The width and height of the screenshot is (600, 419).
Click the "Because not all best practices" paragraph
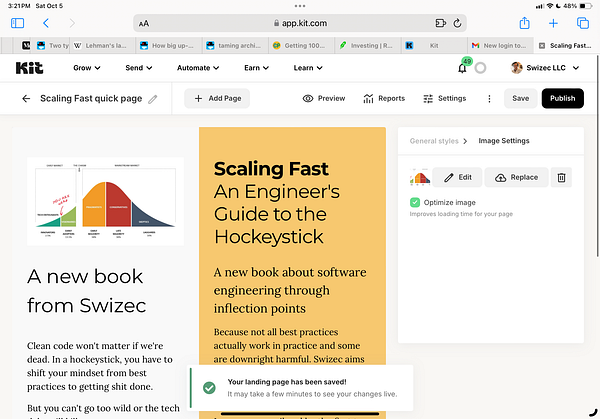[x=289, y=346]
